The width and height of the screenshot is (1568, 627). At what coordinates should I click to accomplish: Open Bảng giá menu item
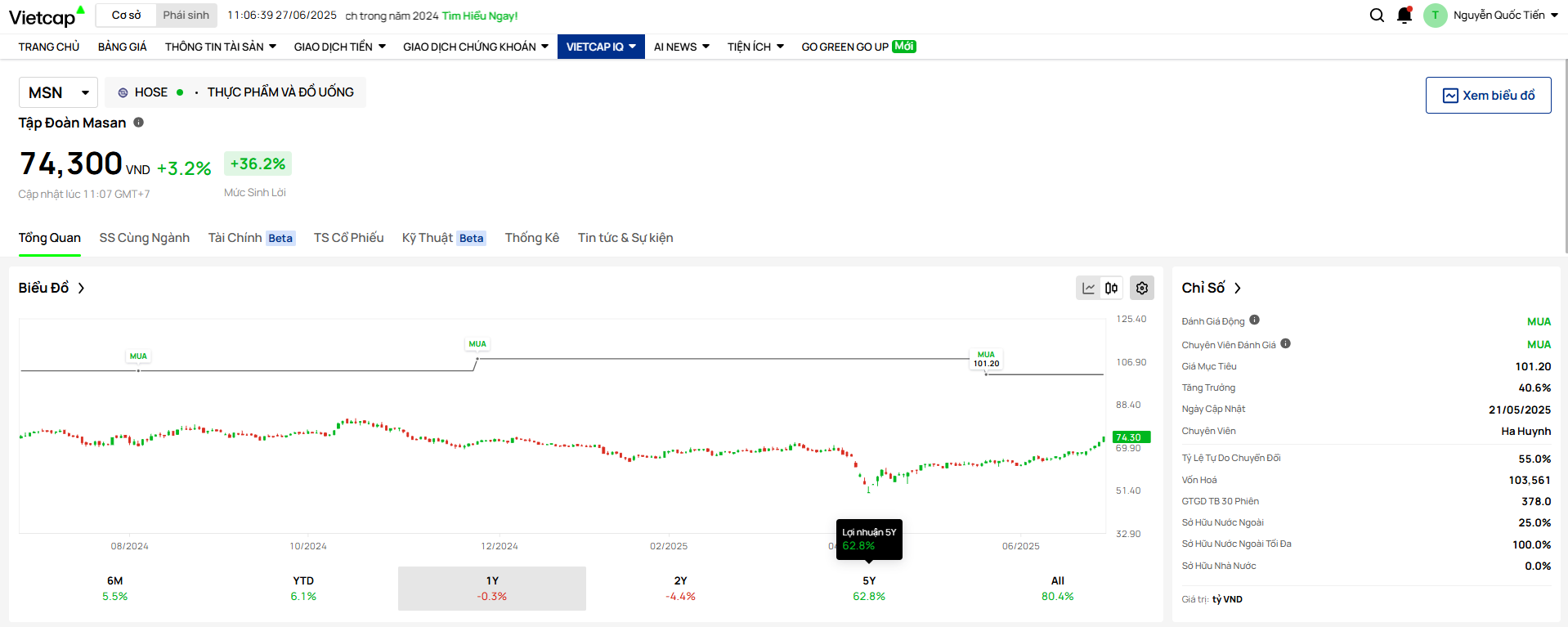tap(123, 47)
